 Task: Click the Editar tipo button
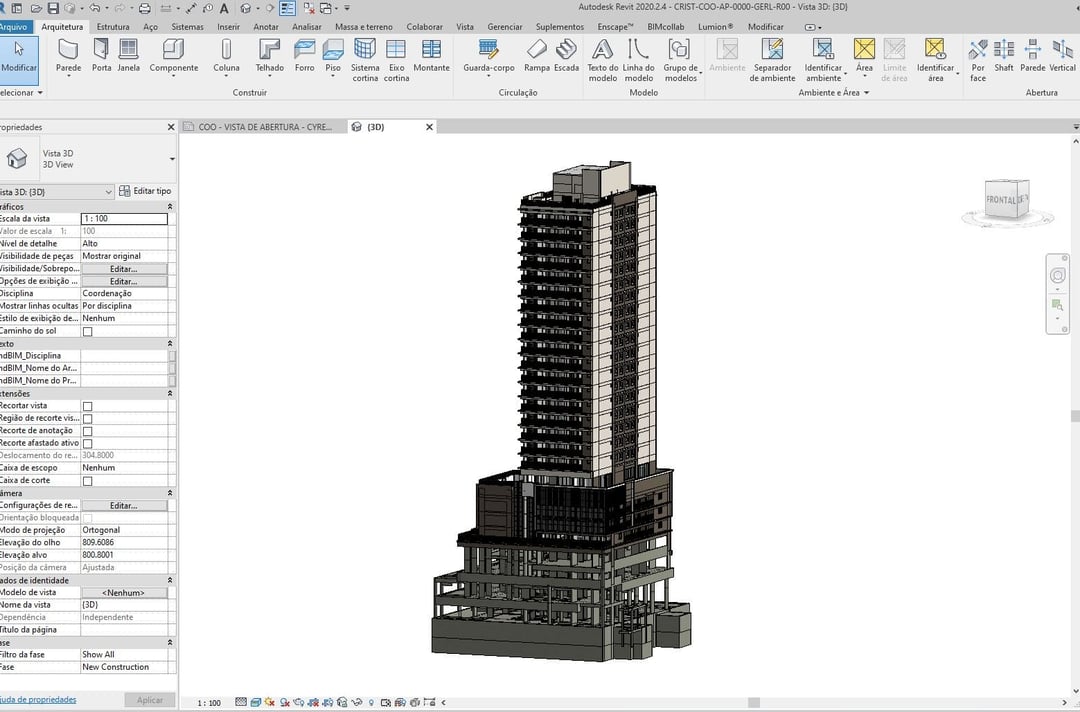[145, 191]
